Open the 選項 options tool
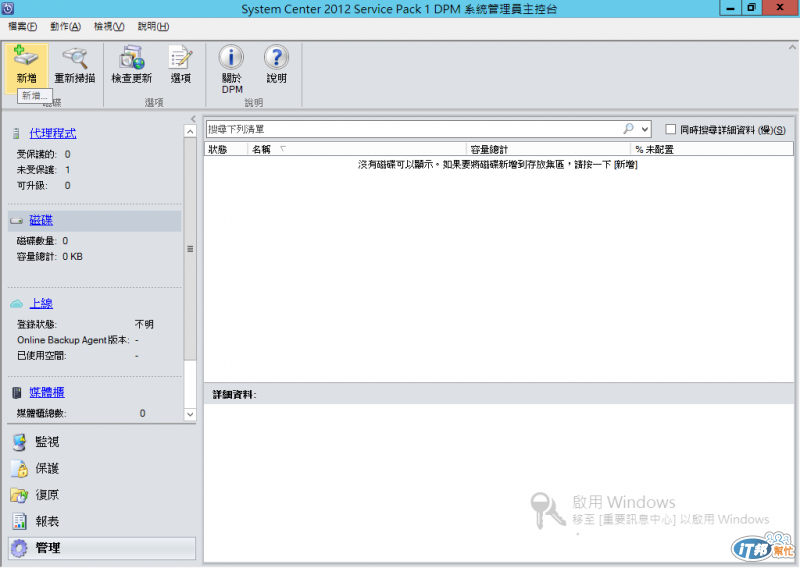The image size is (800, 568). tap(181, 57)
